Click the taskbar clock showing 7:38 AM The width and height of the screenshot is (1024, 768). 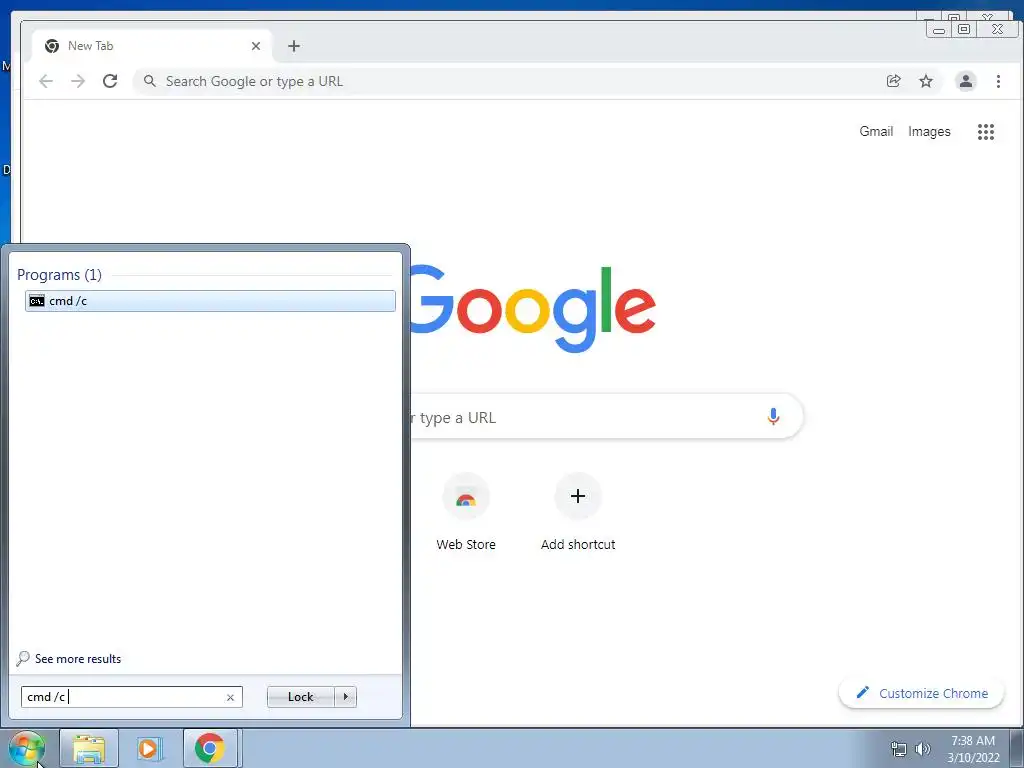[x=973, y=749]
